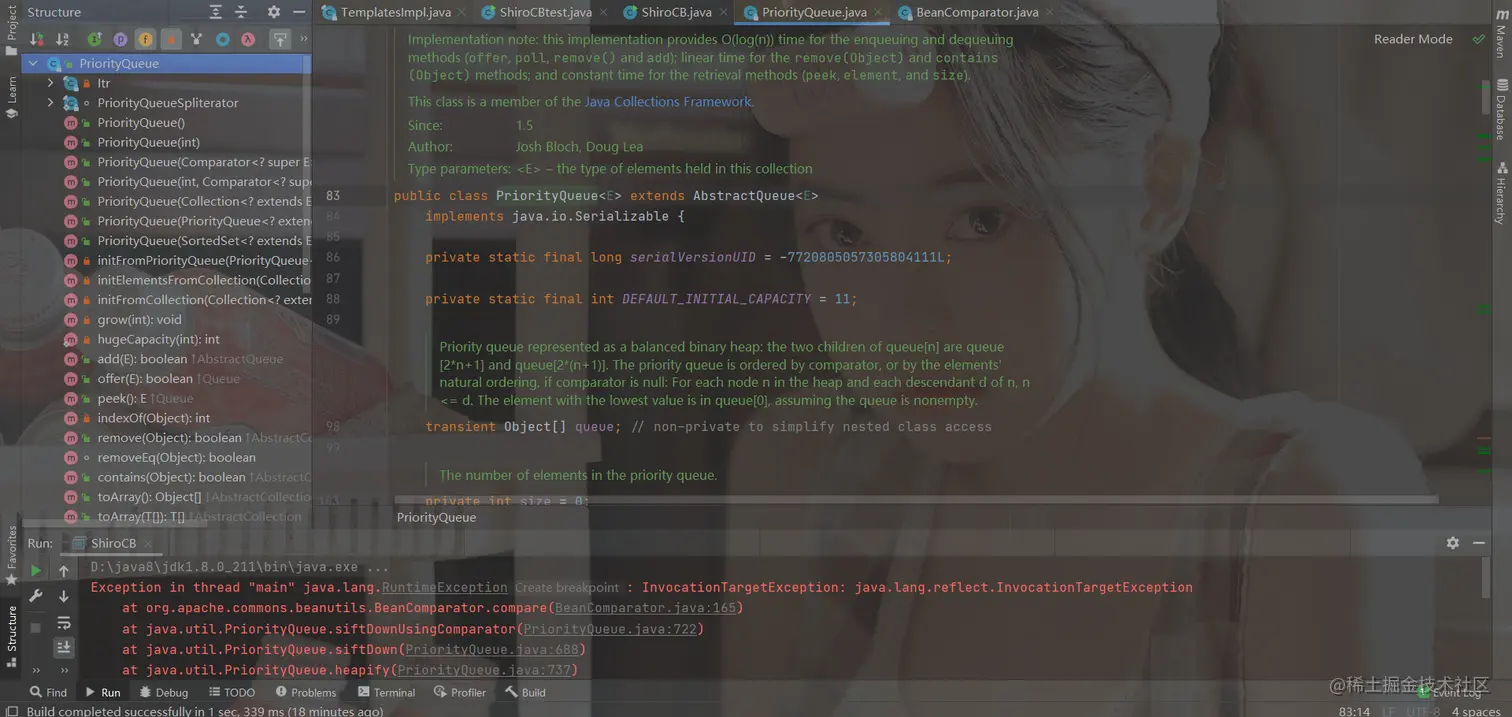Open PriorityQueue.java:688 stack trace link
The image size is (1512, 717).
(x=493, y=650)
